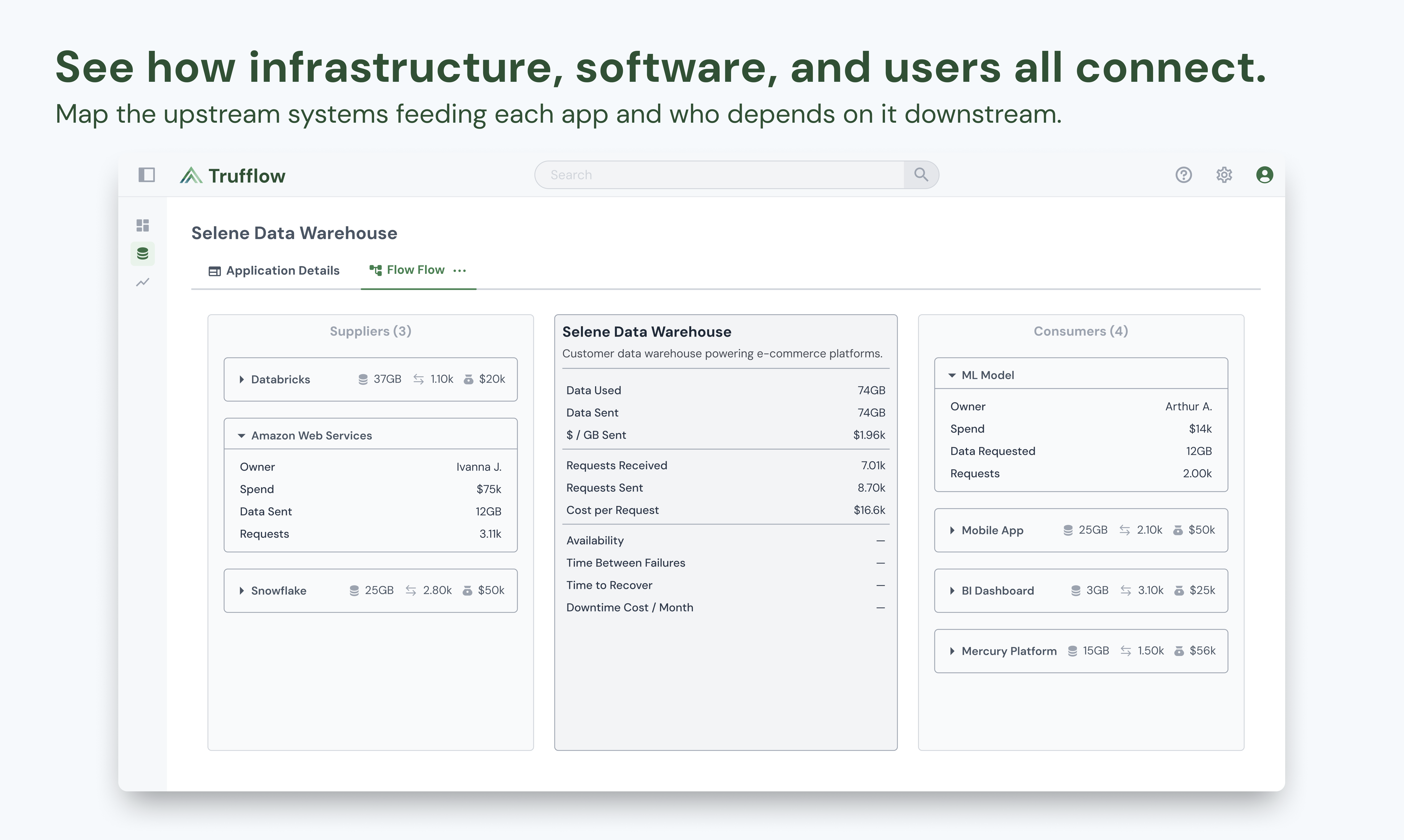Viewport: 1404px width, 840px height.
Task: Click the Time to Recover row
Action: click(x=726, y=585)
